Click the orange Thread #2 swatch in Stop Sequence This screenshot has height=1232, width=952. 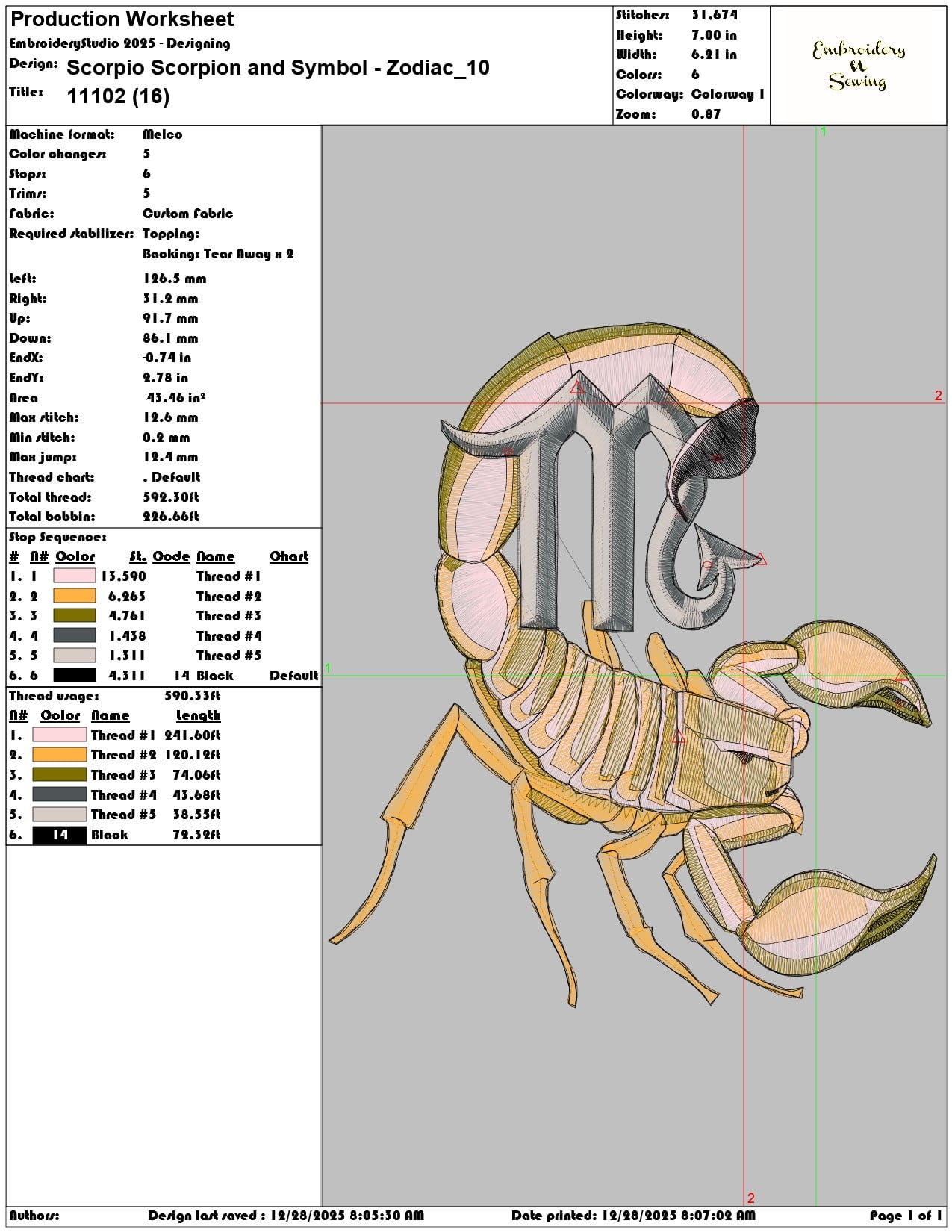(74, 596)
